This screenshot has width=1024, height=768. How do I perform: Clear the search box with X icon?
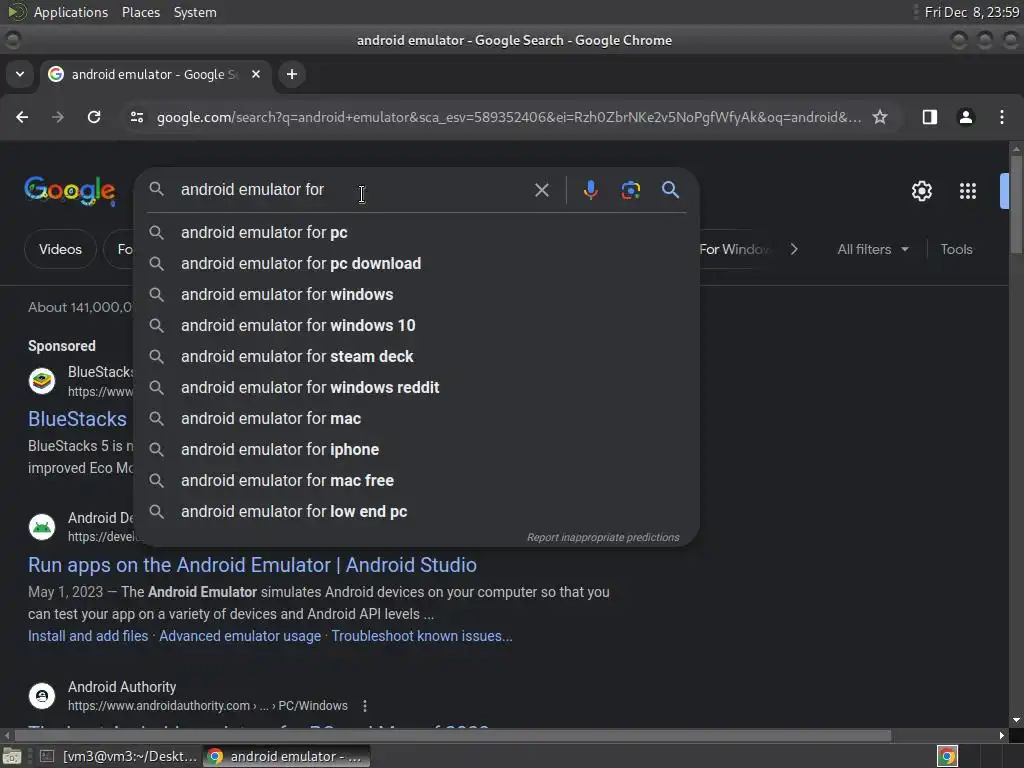tap(541, 190)
